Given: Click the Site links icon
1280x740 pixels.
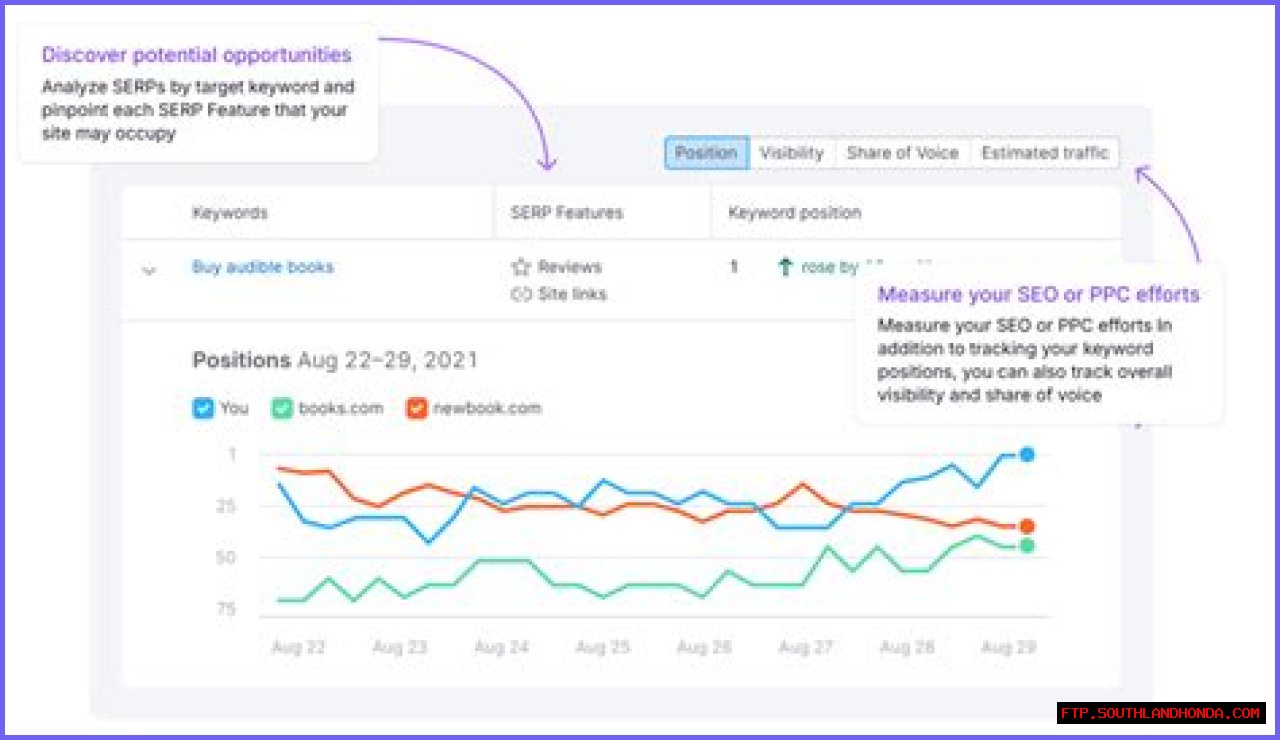Looking at the screenshot, I should point(520,294).
